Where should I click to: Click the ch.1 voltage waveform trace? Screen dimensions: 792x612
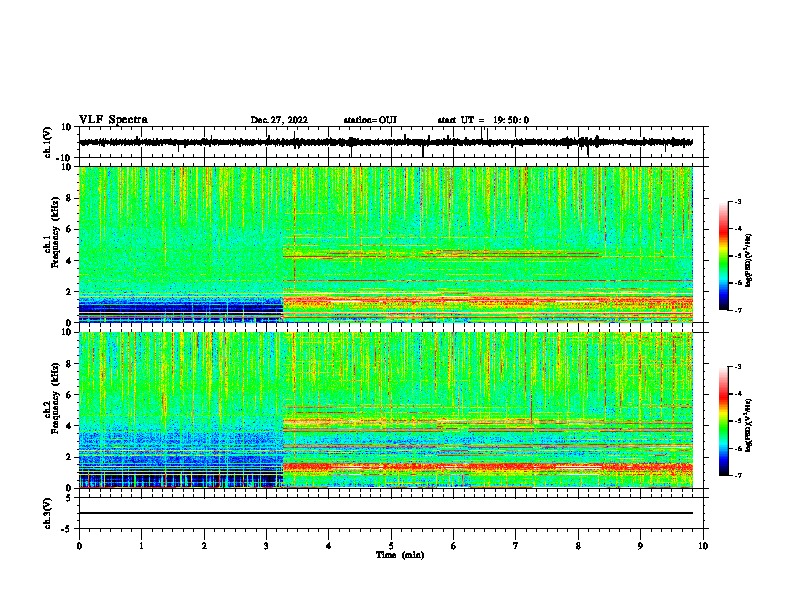(x=386, y=142)
